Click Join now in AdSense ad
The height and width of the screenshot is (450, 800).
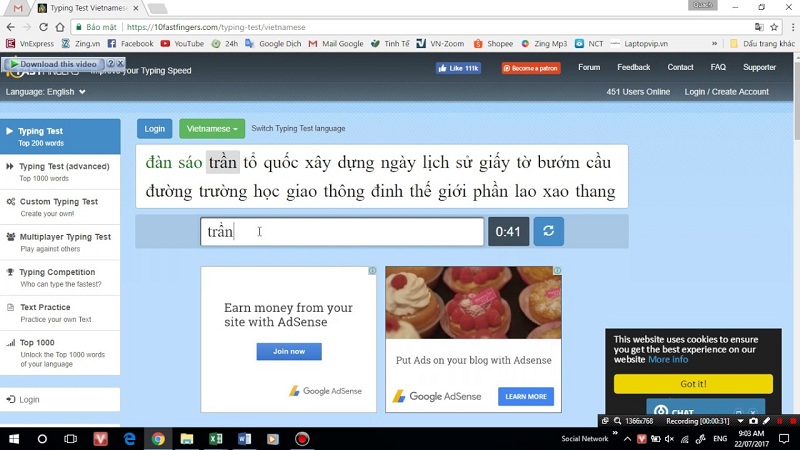pyautogui.click(x=289, y=352)
